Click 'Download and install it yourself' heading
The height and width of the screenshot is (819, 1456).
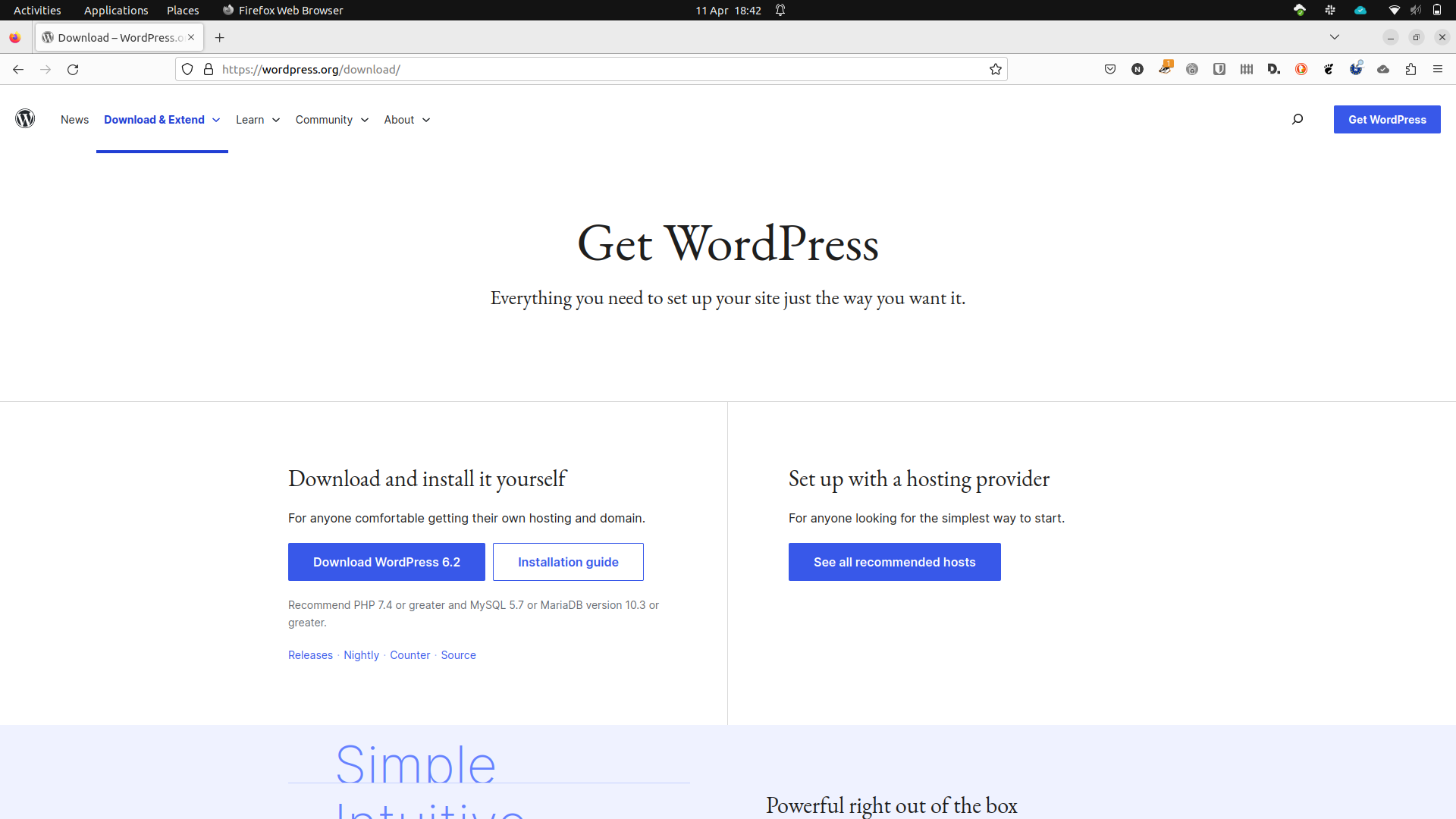(427, 479)
